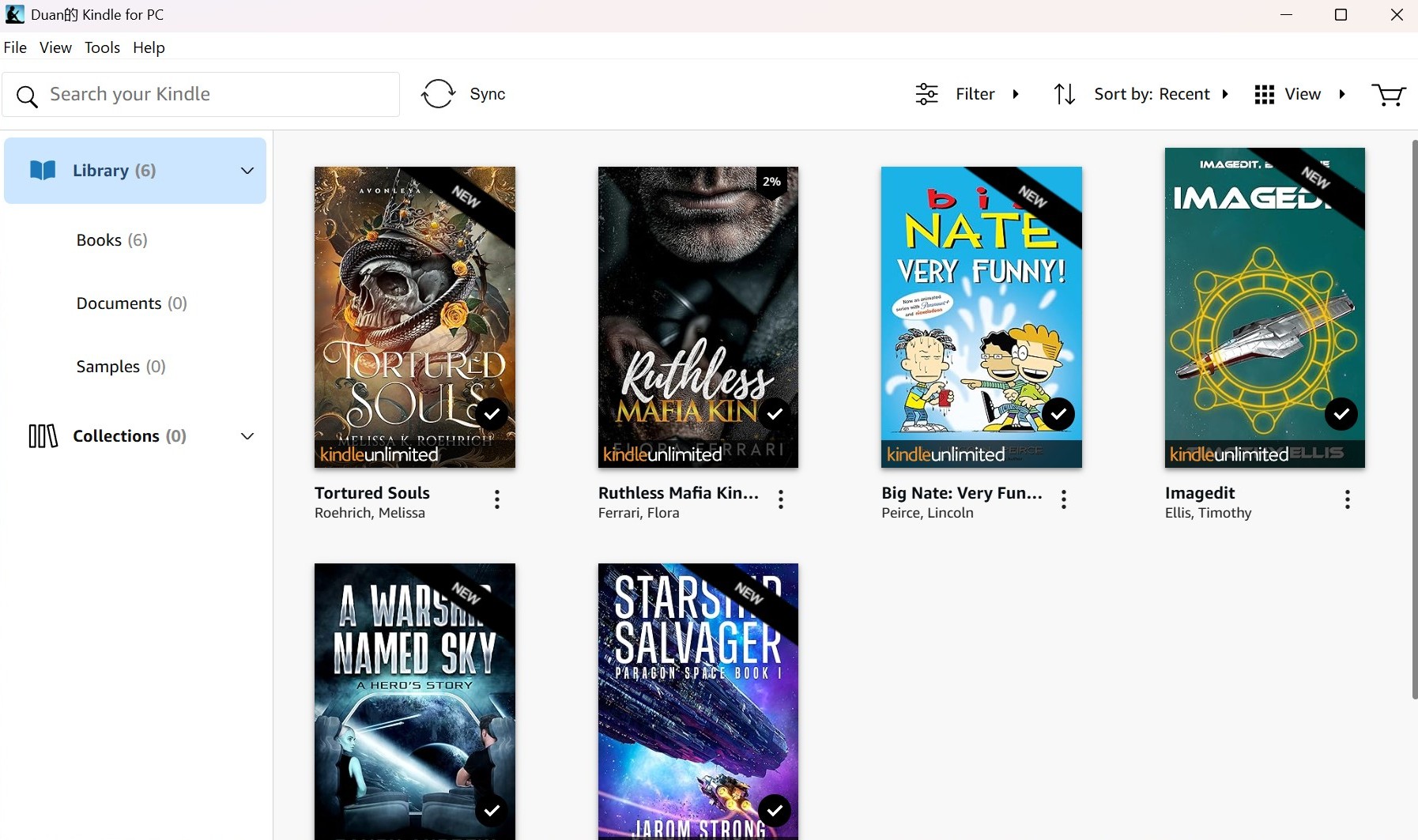
Task: Open the Help menu
Action: click(149, 47)
